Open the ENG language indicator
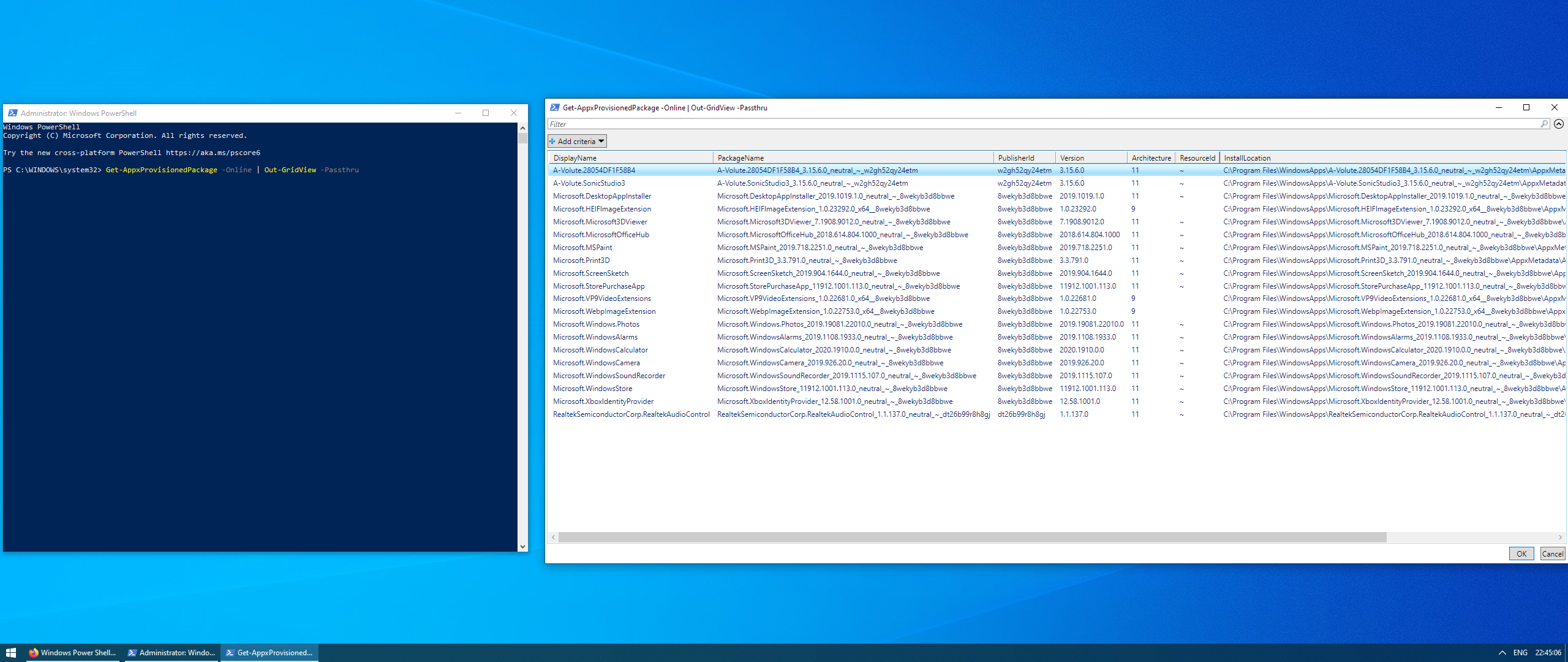 1520,653
